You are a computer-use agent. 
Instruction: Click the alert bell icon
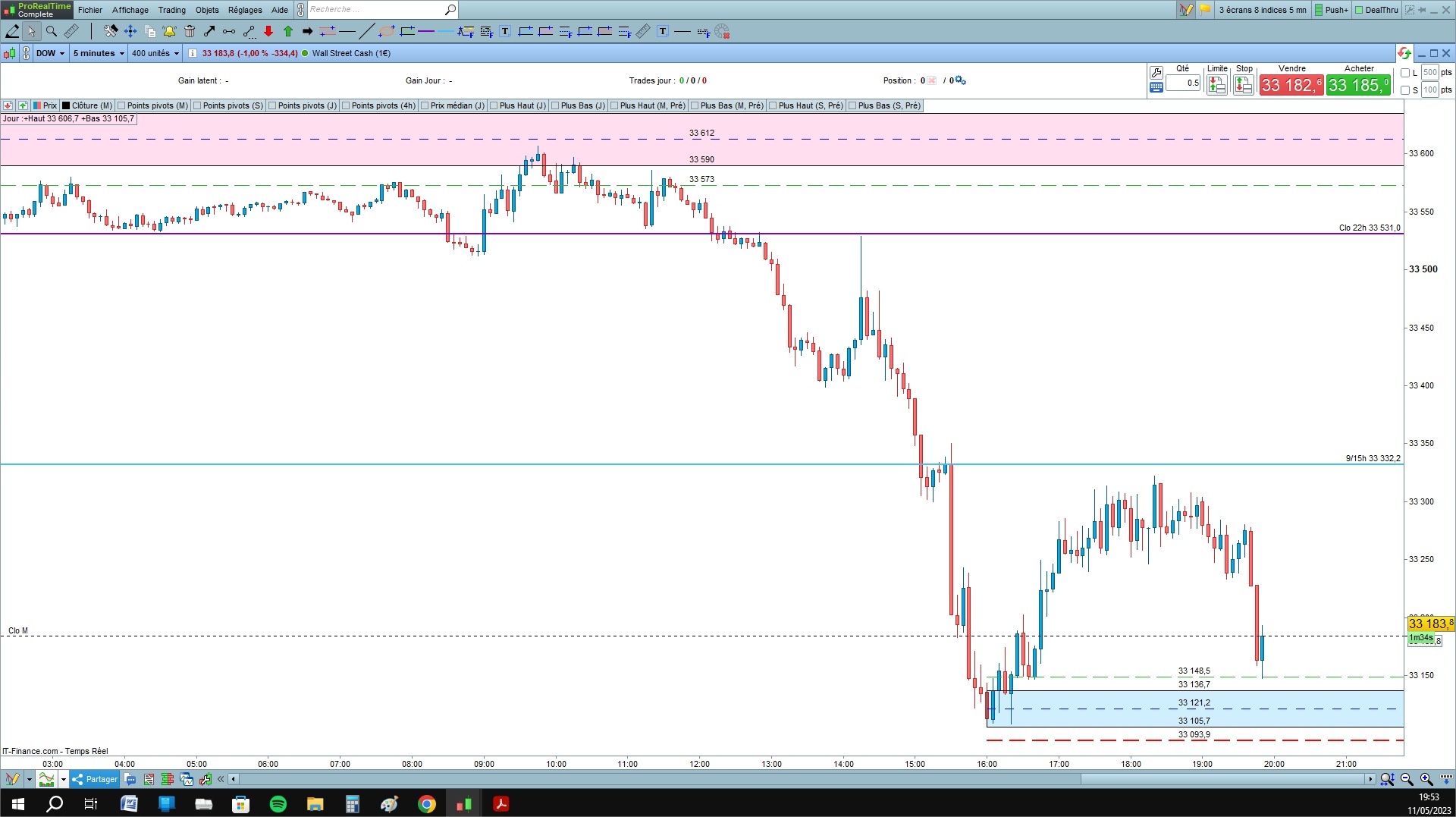169,31
